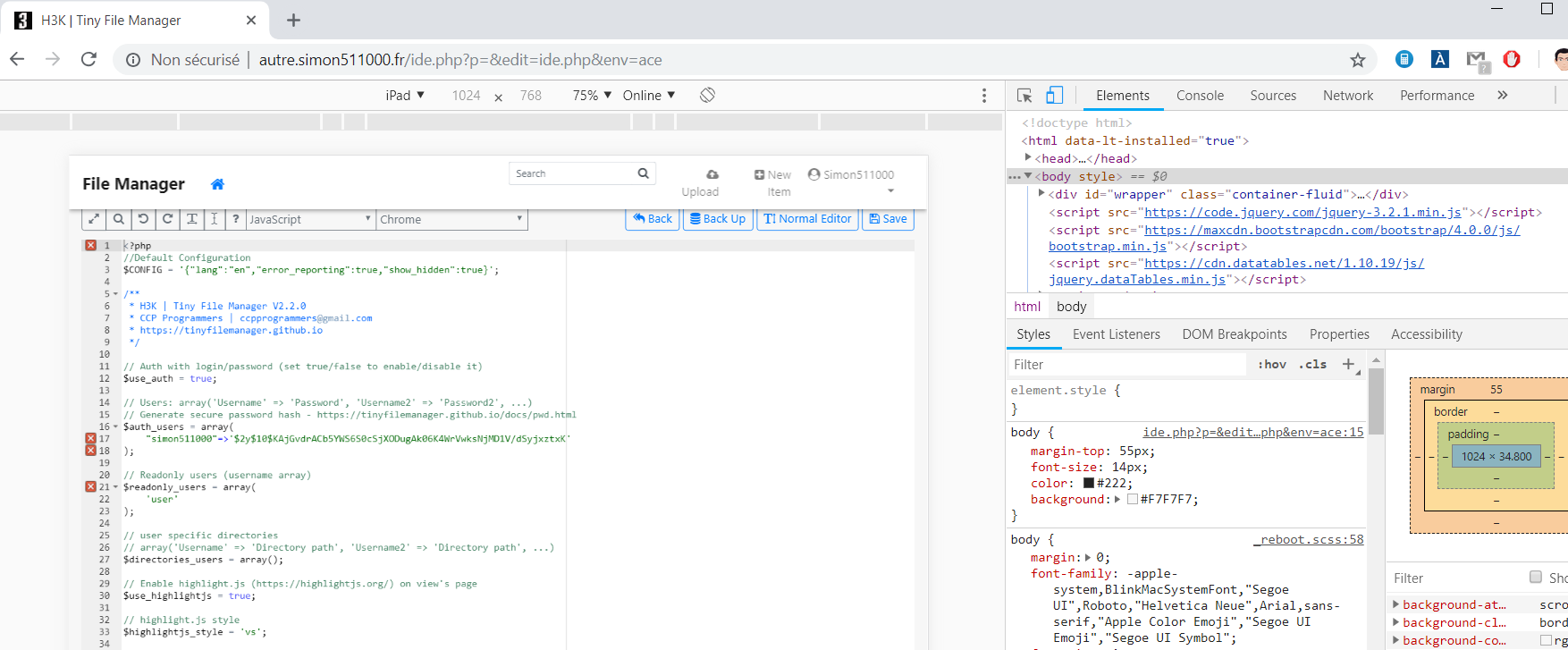The width and height of the screenshot is (1568, 650).
Task: Add new style rule with plus icon
Action: [1349, 364]
